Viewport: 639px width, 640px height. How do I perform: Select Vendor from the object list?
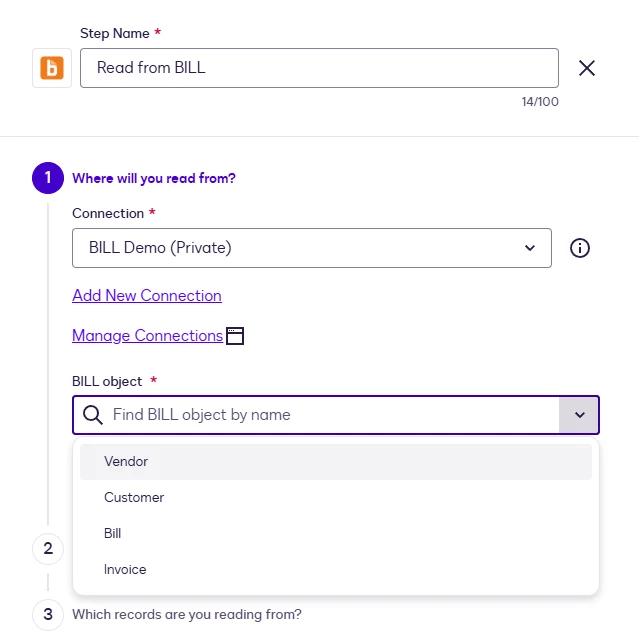335,462
